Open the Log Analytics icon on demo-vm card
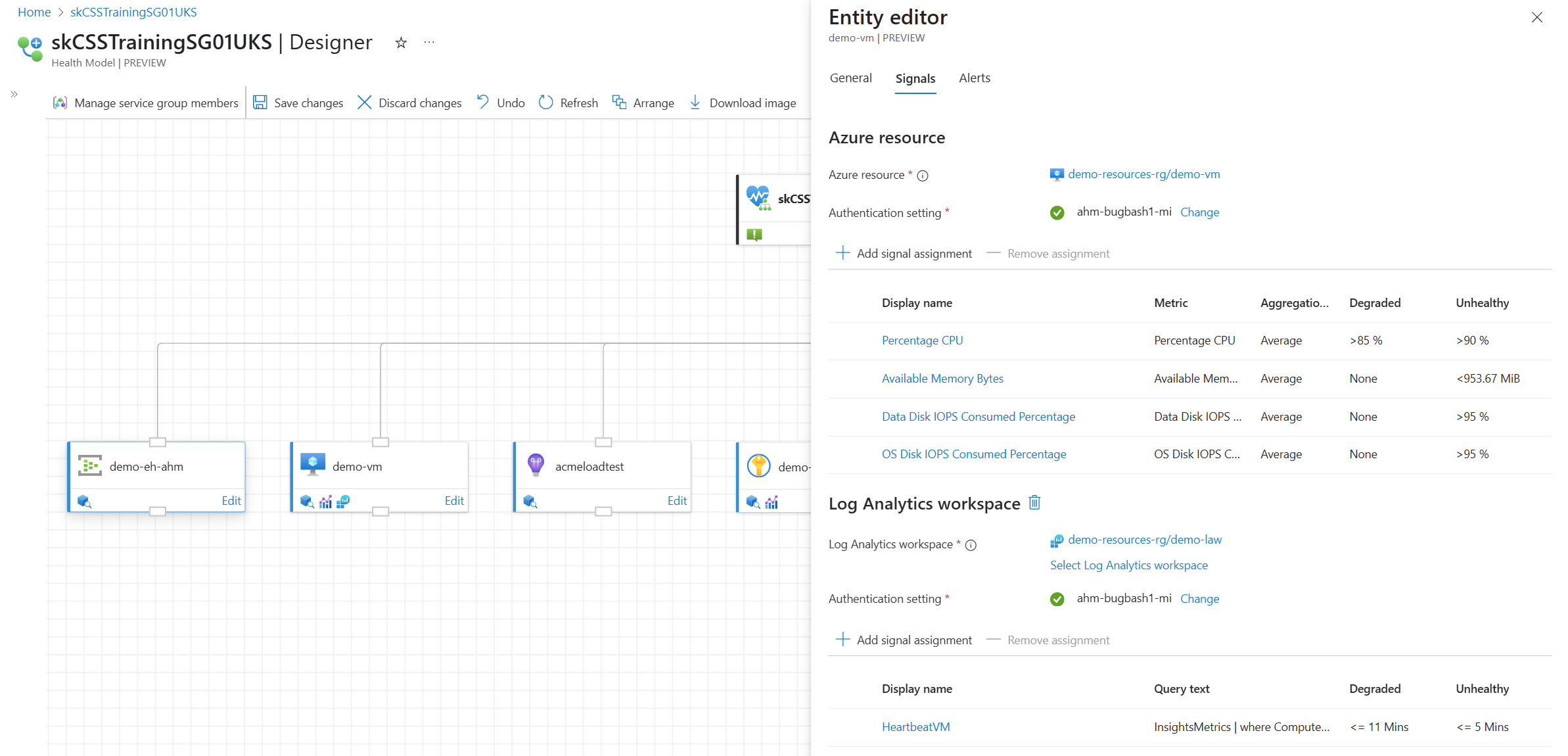 (343, 501)
